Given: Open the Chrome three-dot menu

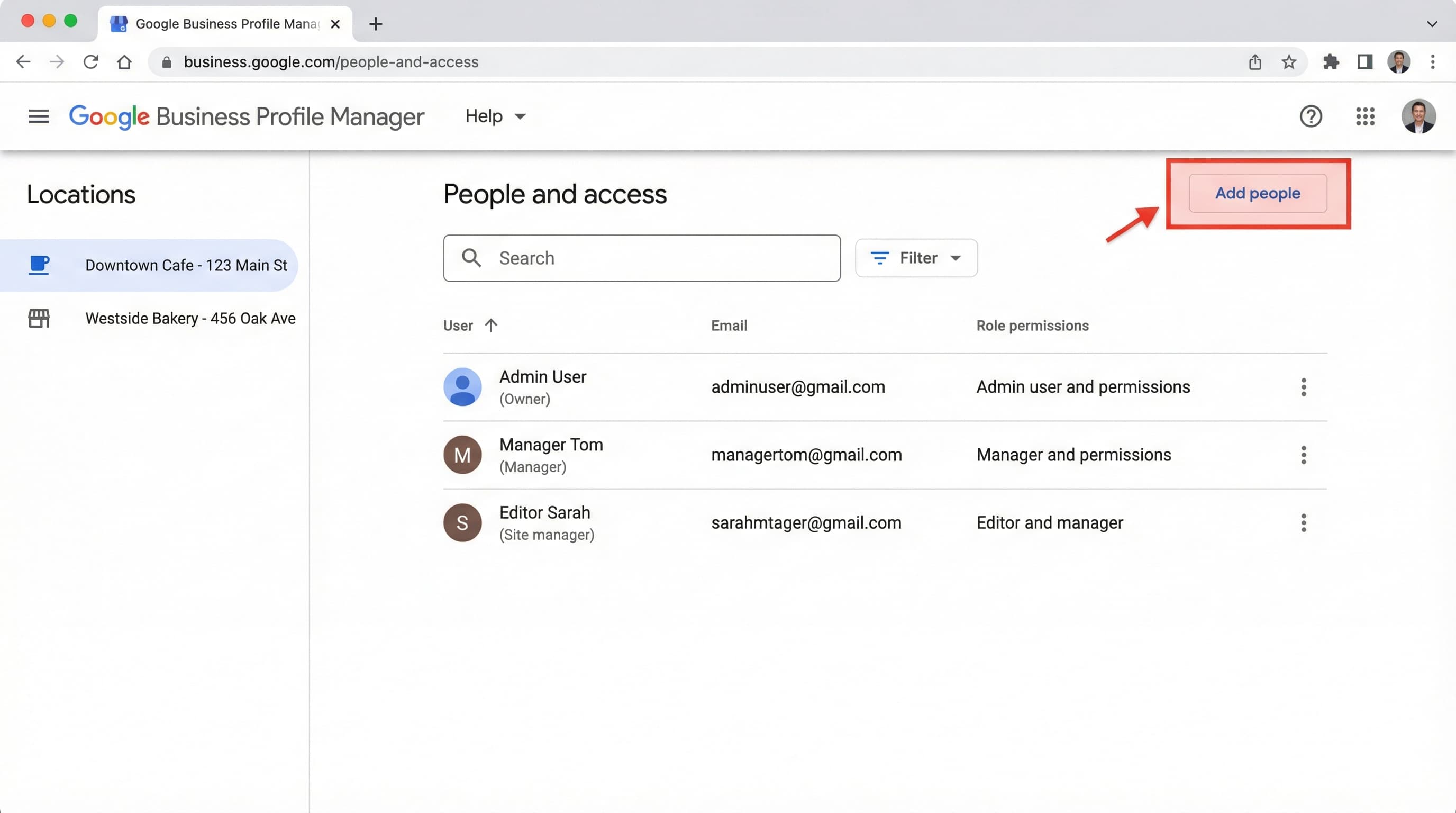Looking at the screenshot, I should click(x=1432, y=61).
